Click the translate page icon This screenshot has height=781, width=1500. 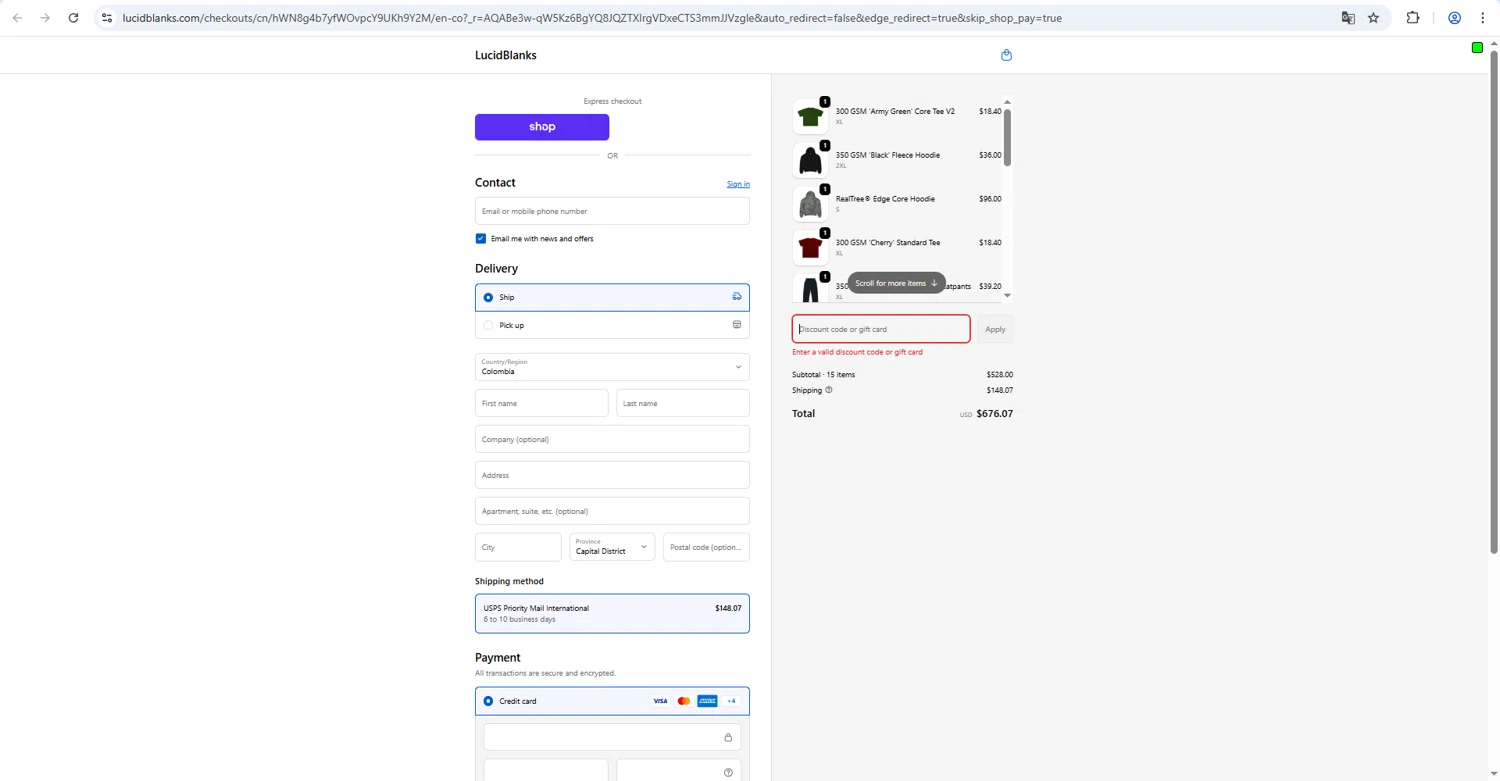1348,18
